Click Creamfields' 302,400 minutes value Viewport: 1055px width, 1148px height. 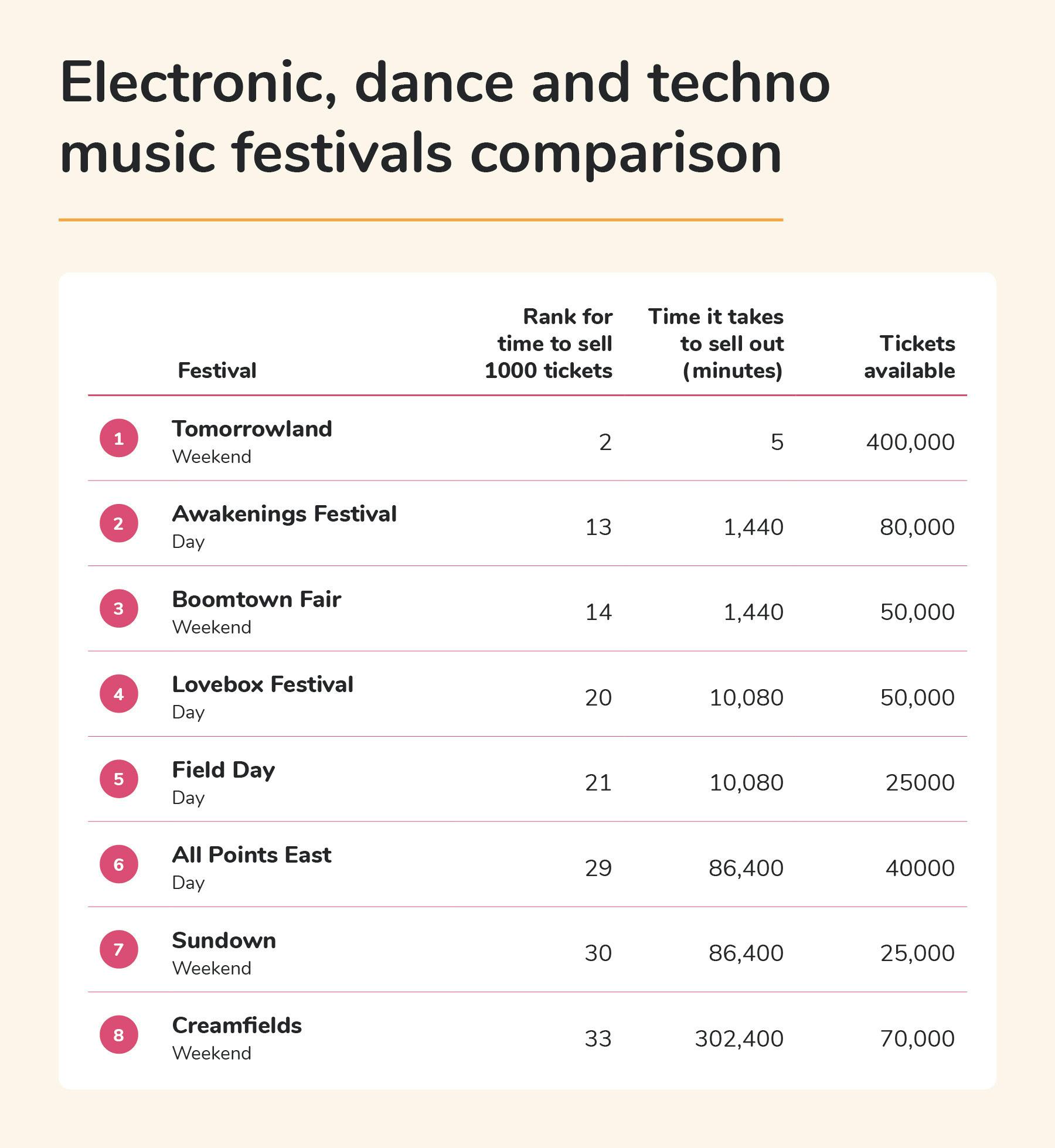click(739, 1038)
